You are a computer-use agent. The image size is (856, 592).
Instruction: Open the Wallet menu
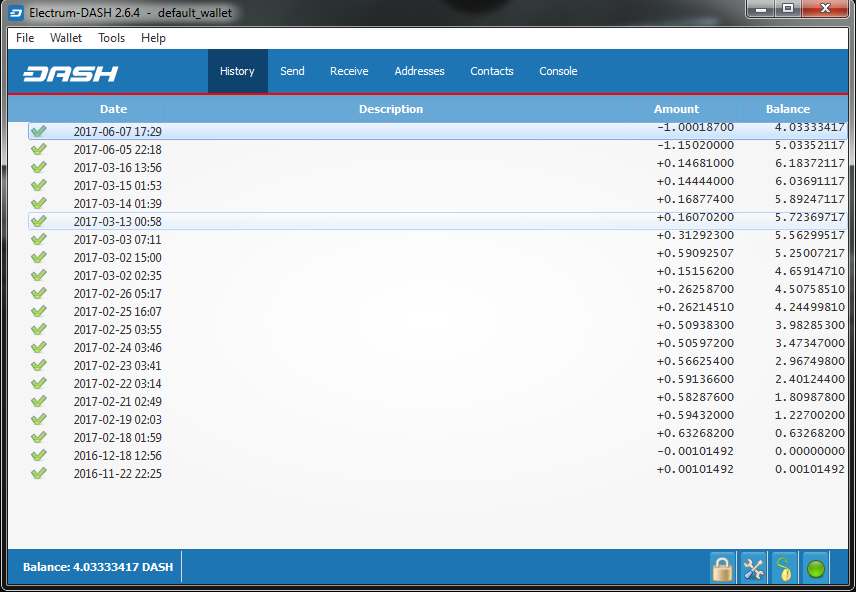(66, 38)
